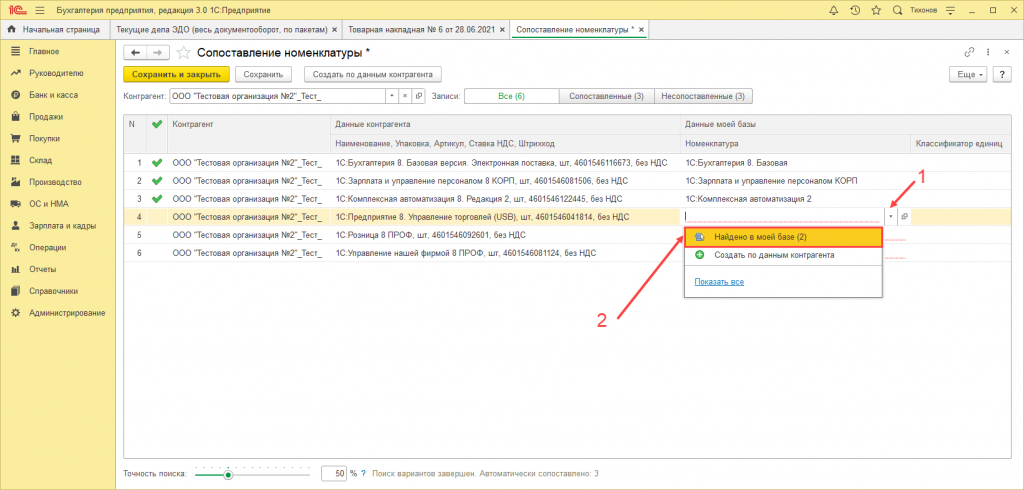1024x490 pixels.
Task: Switch to Текущие дела ЭДО tab
Action: tap(220, 29)
